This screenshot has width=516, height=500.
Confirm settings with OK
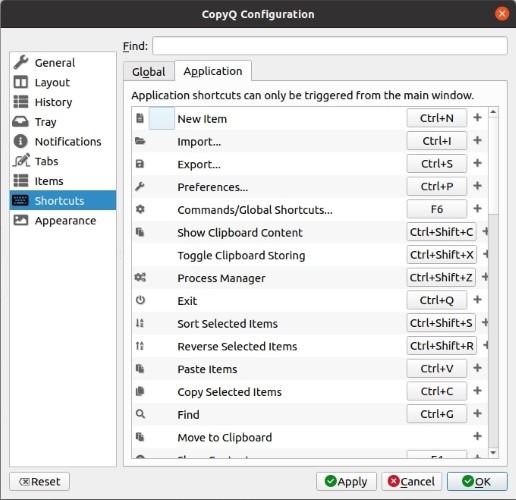(477, 481)
